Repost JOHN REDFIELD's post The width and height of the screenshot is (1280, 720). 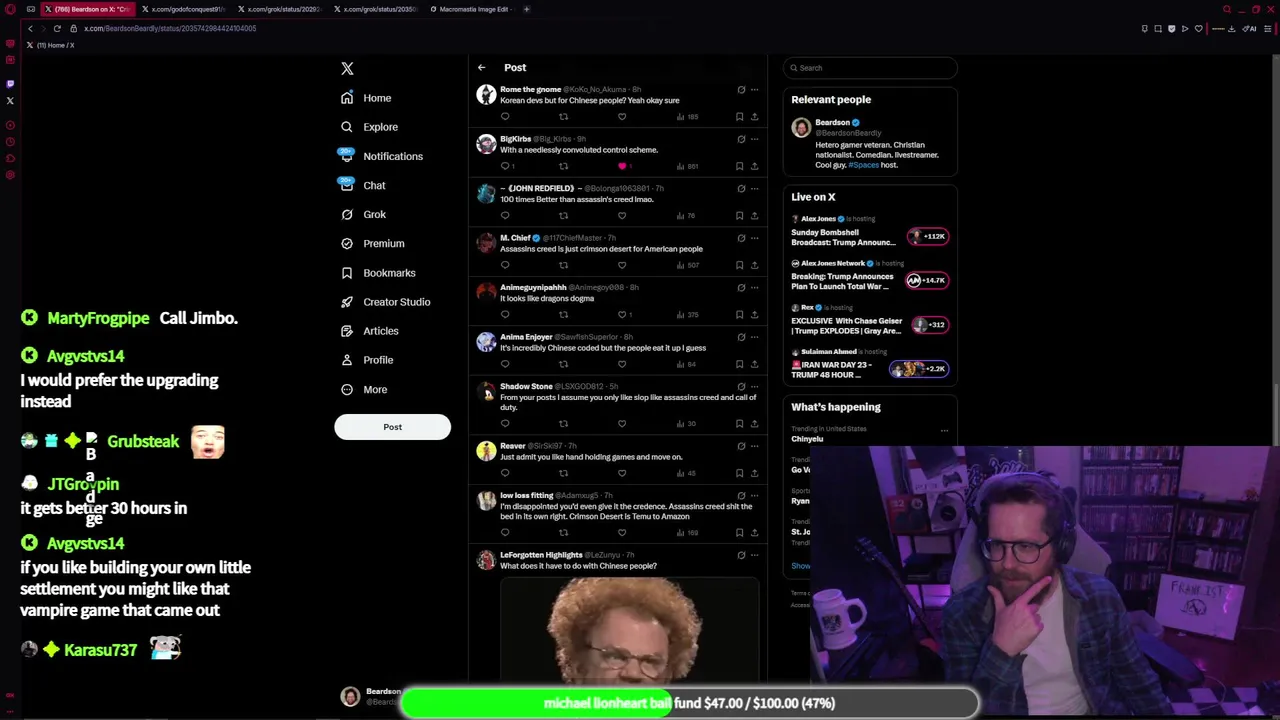point(563,216)
